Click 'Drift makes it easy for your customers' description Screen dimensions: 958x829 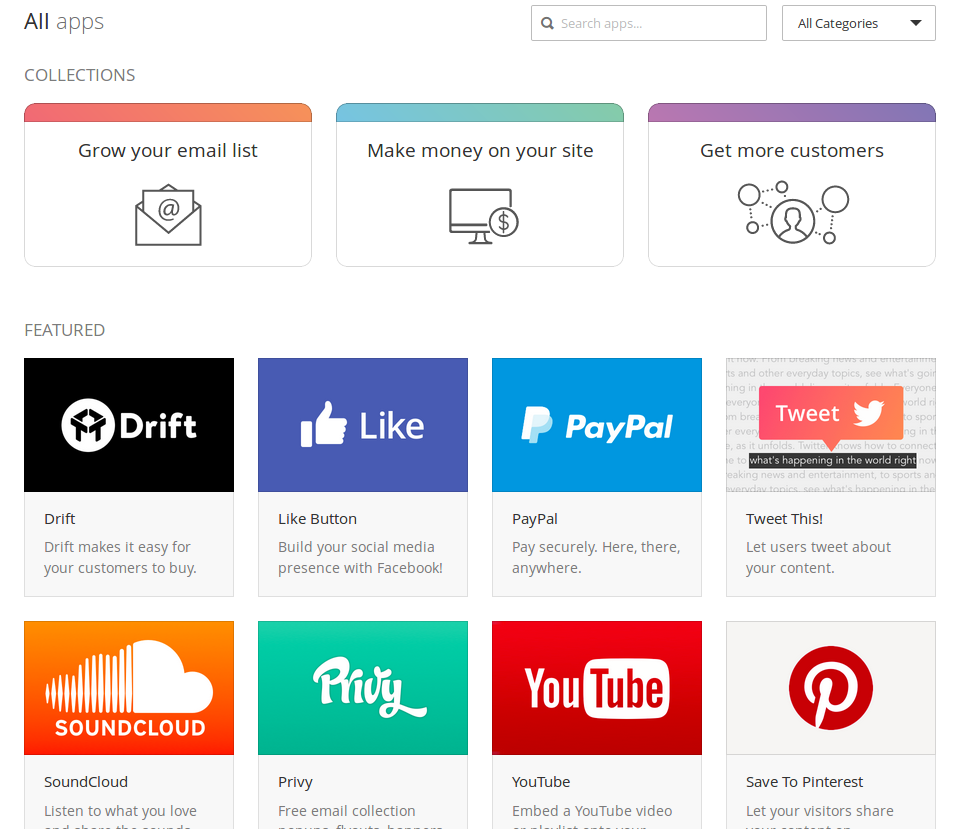pyautogui.click(x=120, y=557)
